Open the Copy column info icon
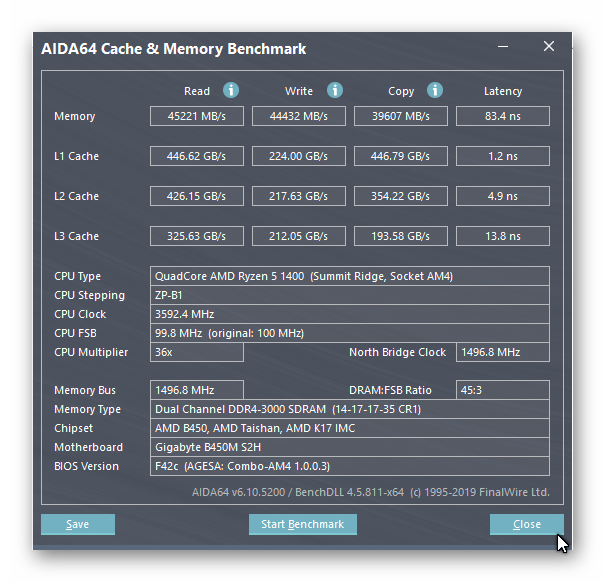The height and width of the screenshot is (582, 605). click(x=435, y=90)
